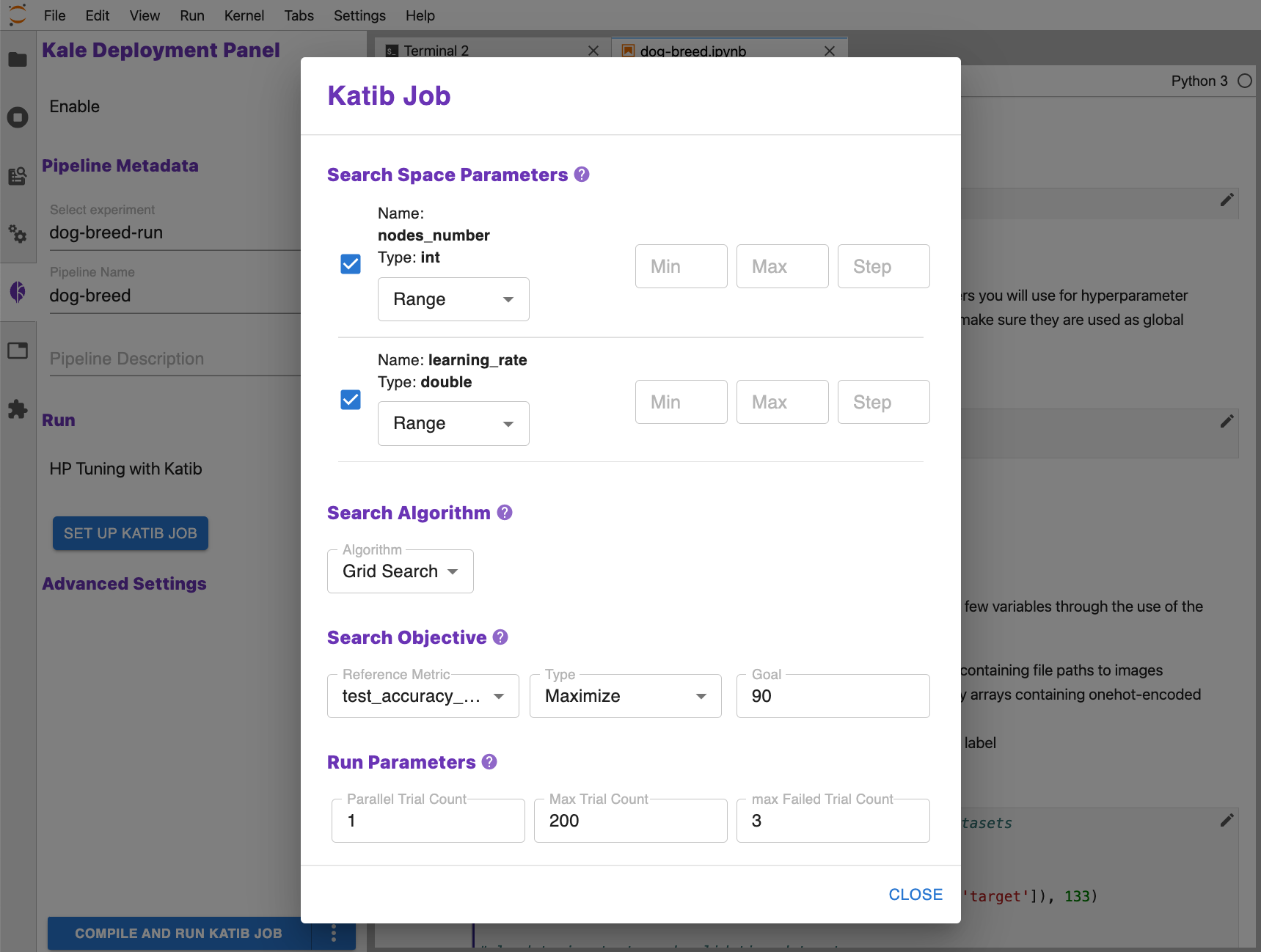Open the Edit menu
The height and width of the screenshot is (952, 1261).
(x=97, y=15)
